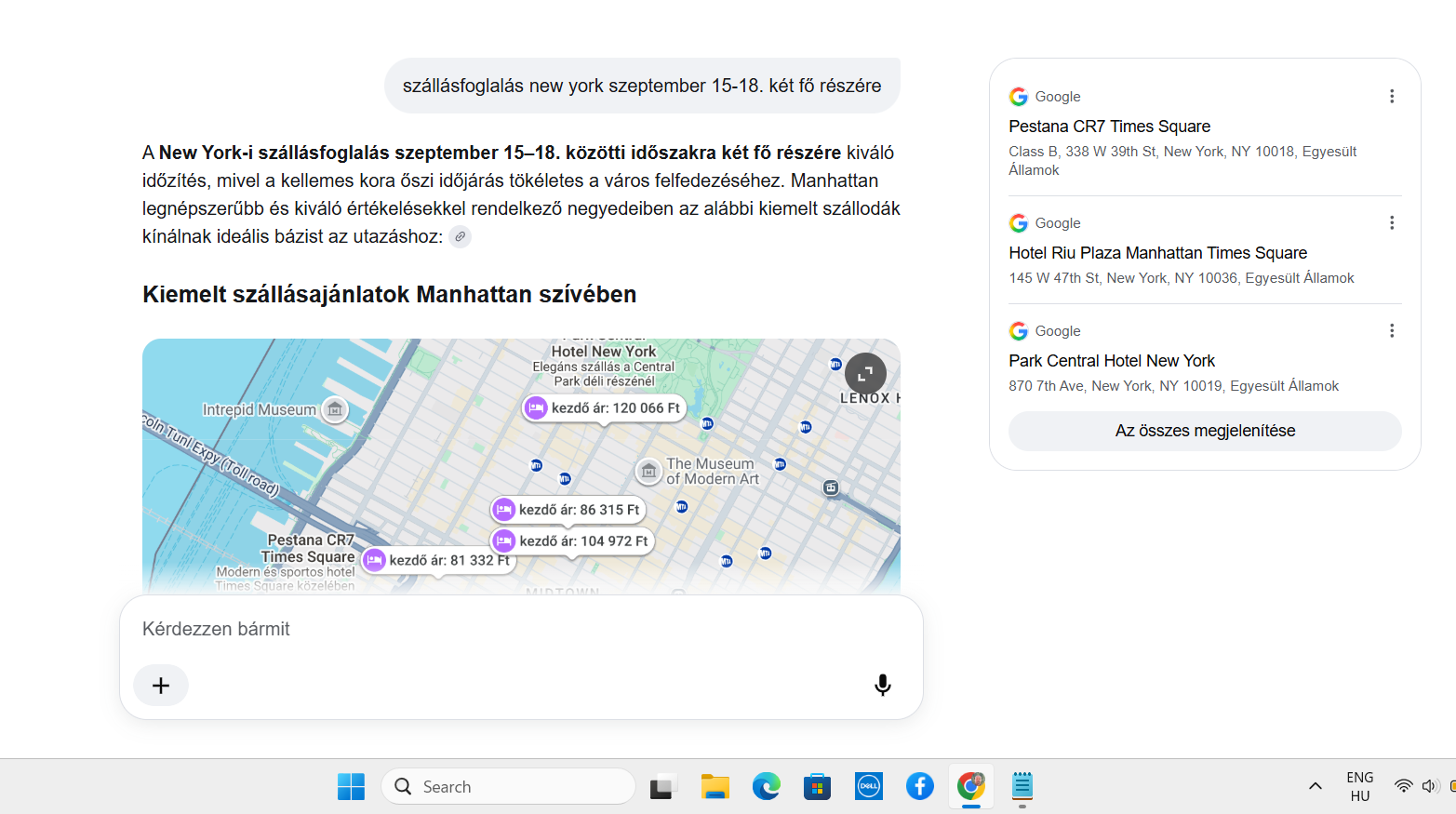Viewport: 1456px width, 814px height.
Task: Click the subway station marker near LENOX
Action: point(835,365)
